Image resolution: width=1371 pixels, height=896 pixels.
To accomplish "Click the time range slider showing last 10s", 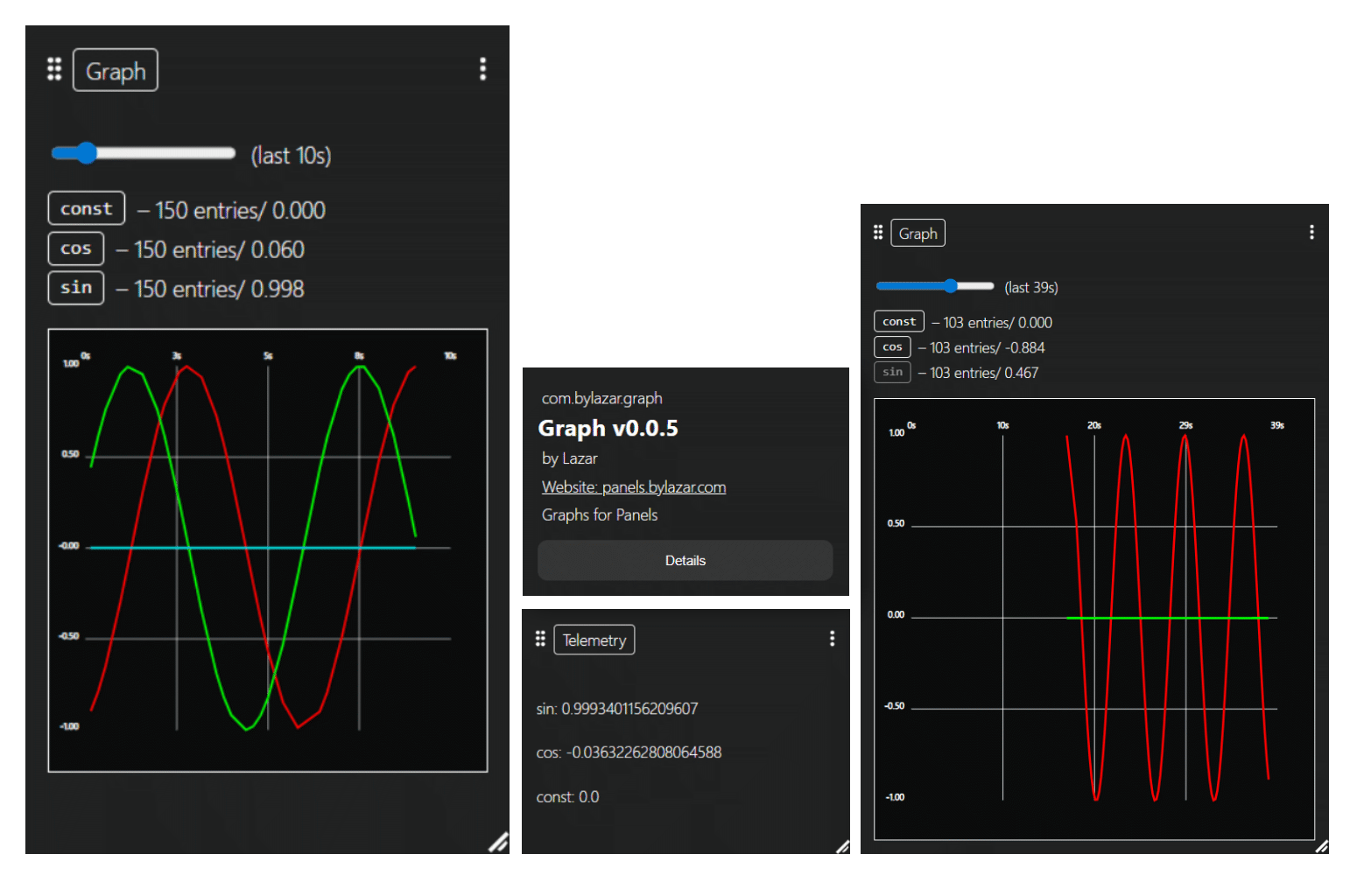I will [x=144, y=153].
